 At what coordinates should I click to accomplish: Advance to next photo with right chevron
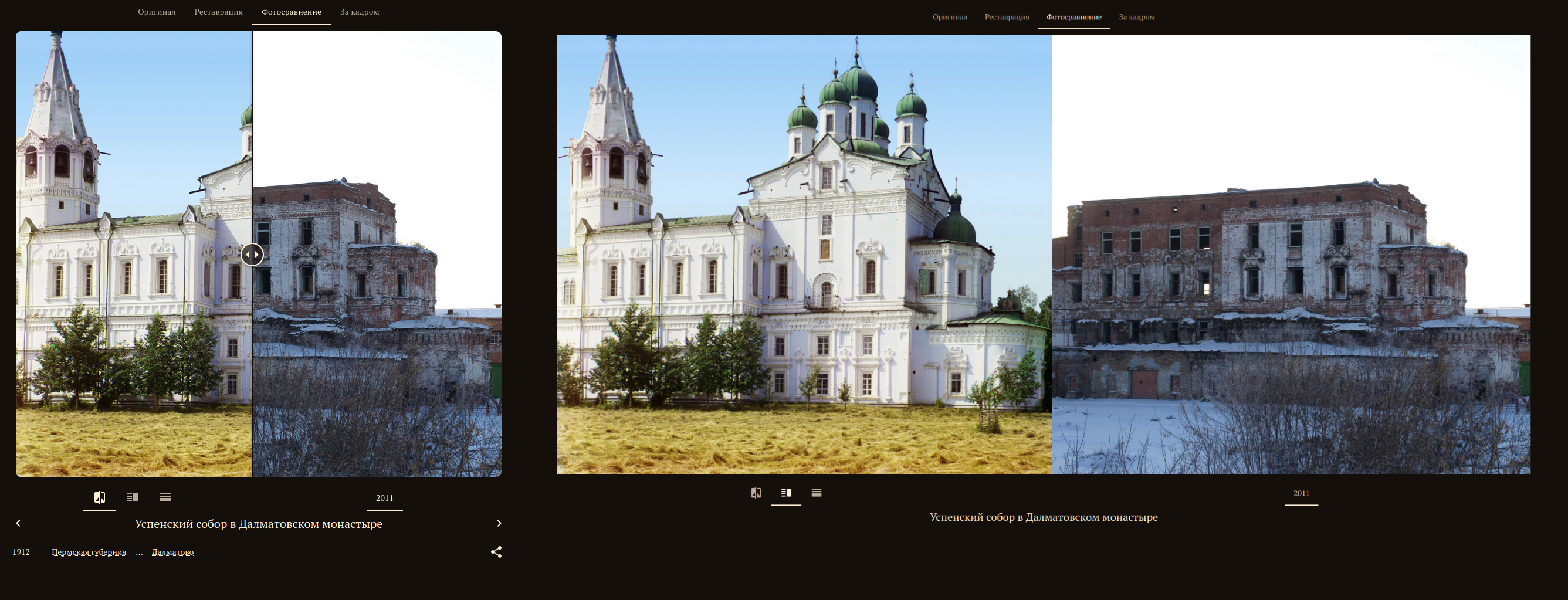pyautogui.click(x=499, y=523)
